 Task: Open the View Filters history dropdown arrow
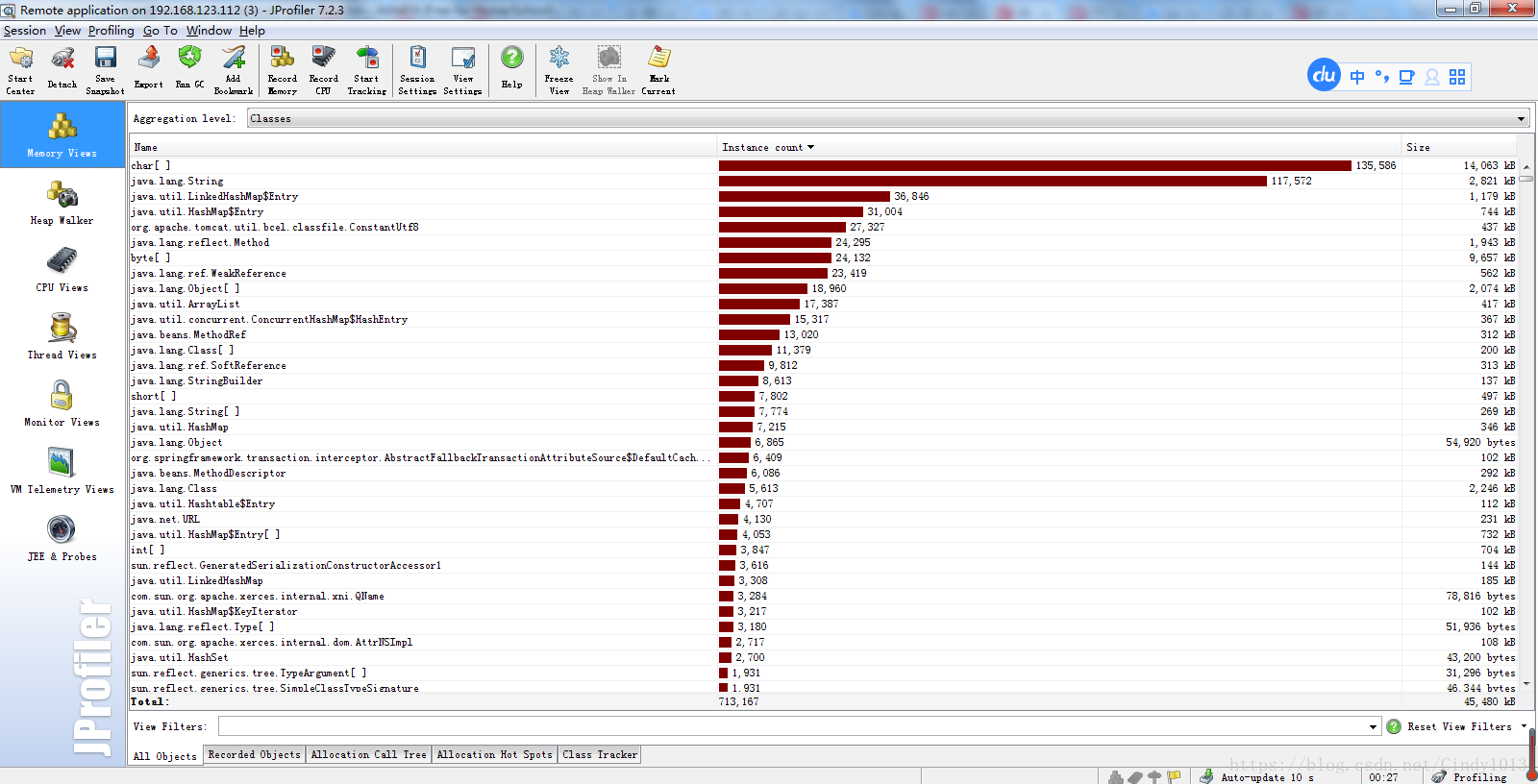(1373, 727)
